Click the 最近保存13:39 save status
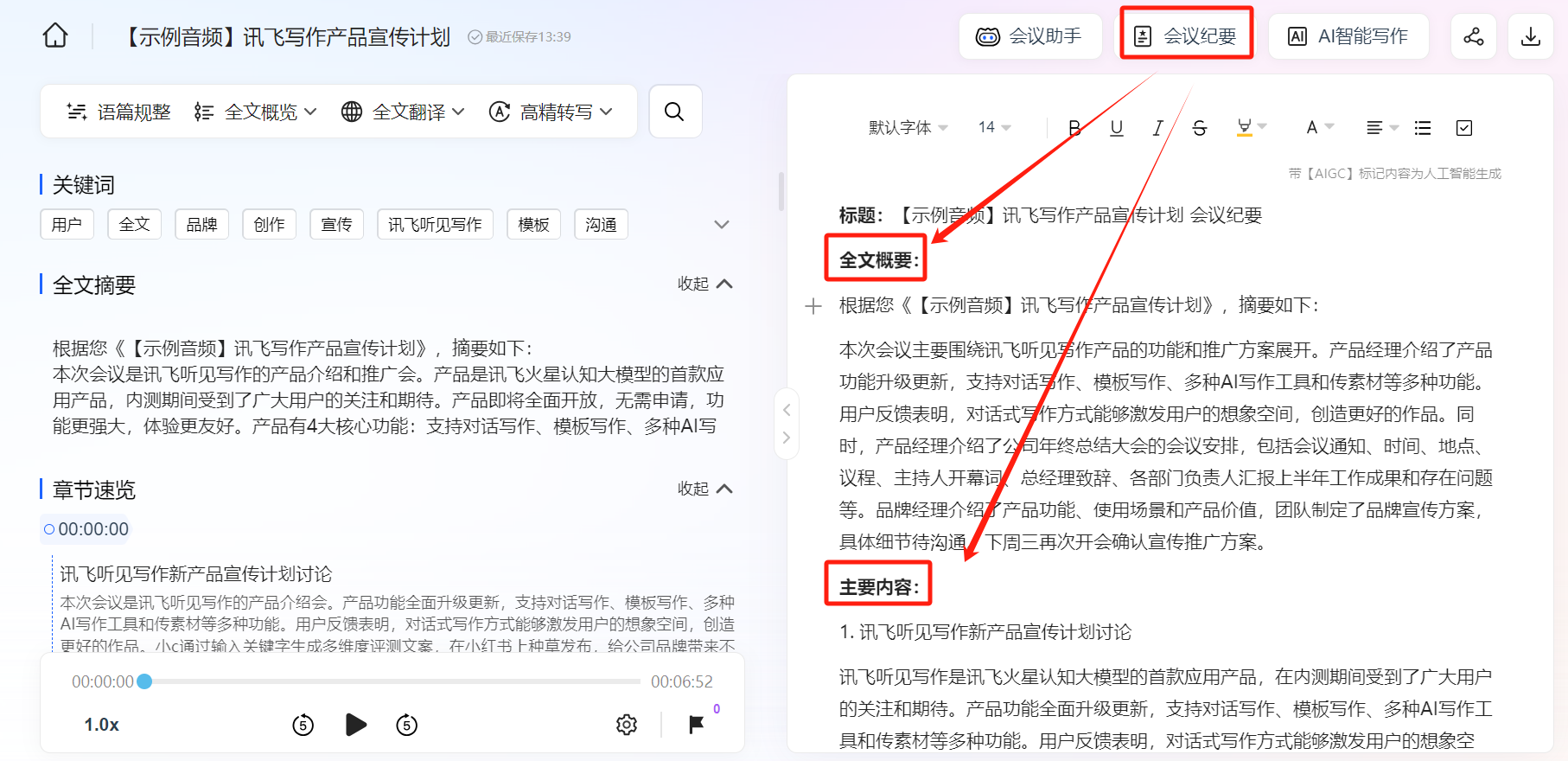The image size is (1568, 761). [519, 37]
